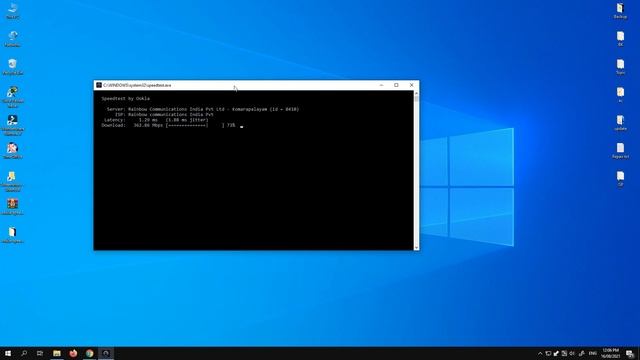Select the Backup desktop icon
Viewport: 640px width, 360px height.
click(x=620, y=11)
